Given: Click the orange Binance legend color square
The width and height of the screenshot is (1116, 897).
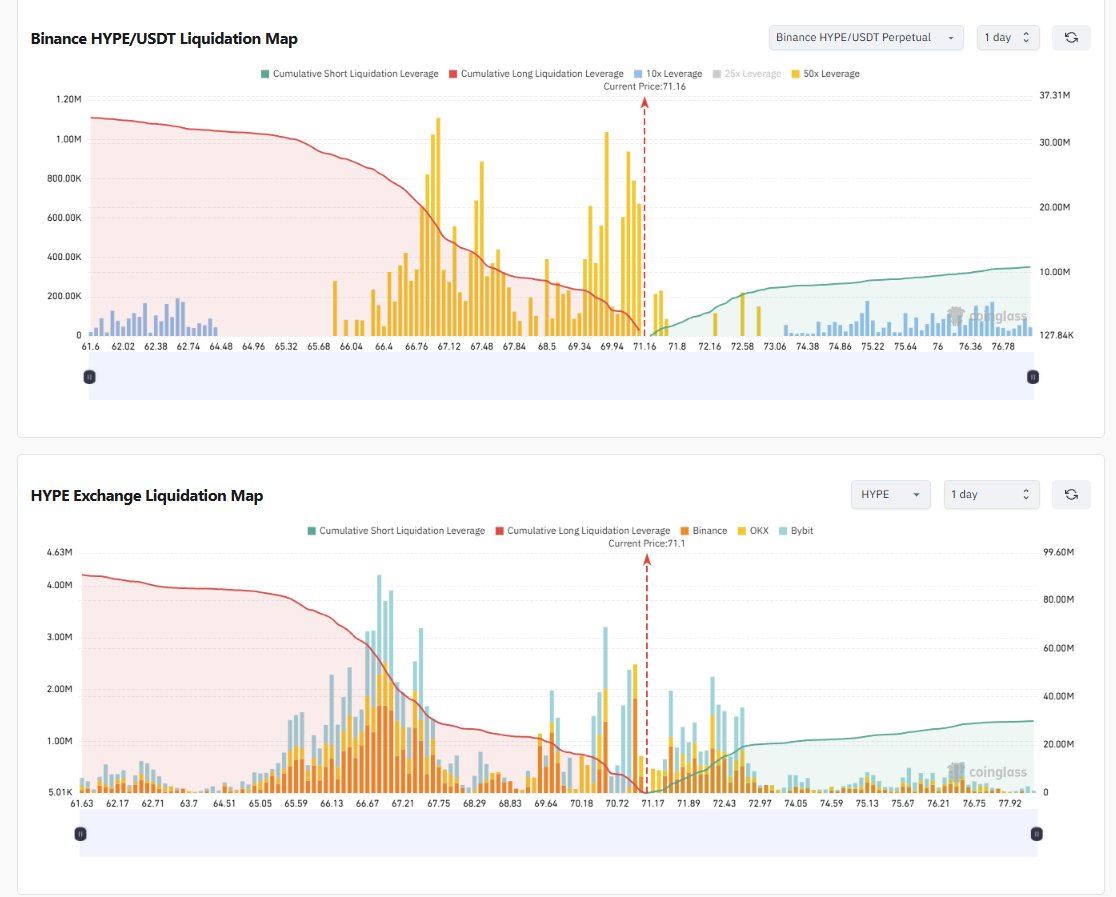Looking at the screenshot, I should click(685, 531).
